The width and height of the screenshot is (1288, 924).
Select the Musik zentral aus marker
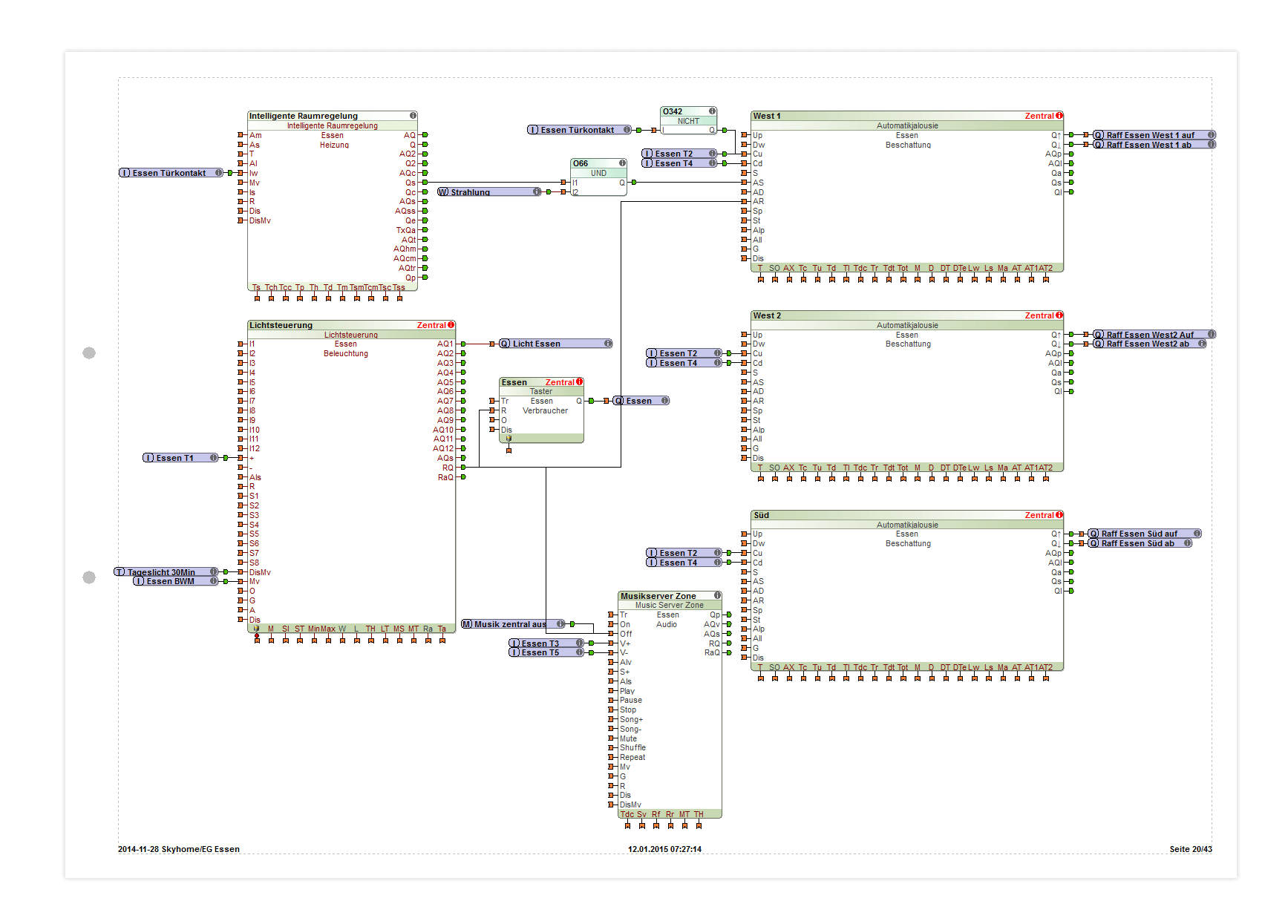coord(512,624)
